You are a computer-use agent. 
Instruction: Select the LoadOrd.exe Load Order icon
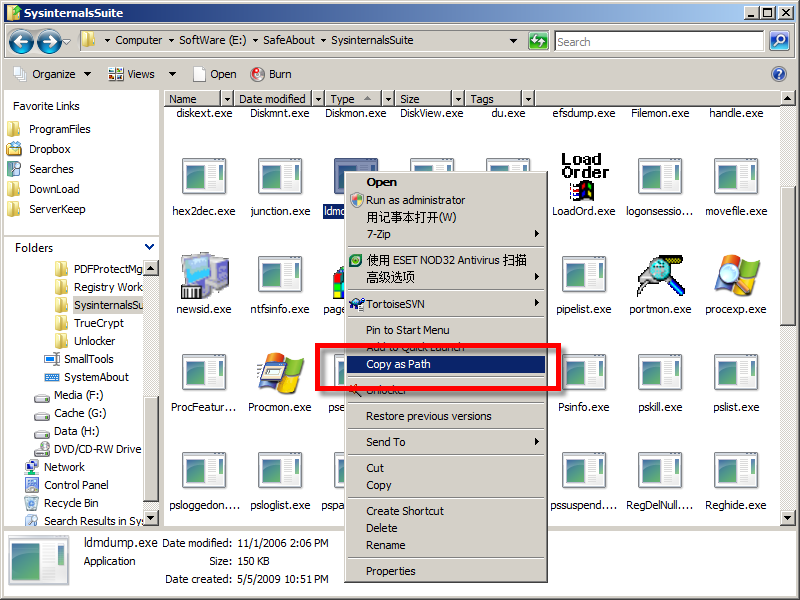coord(584,176)
